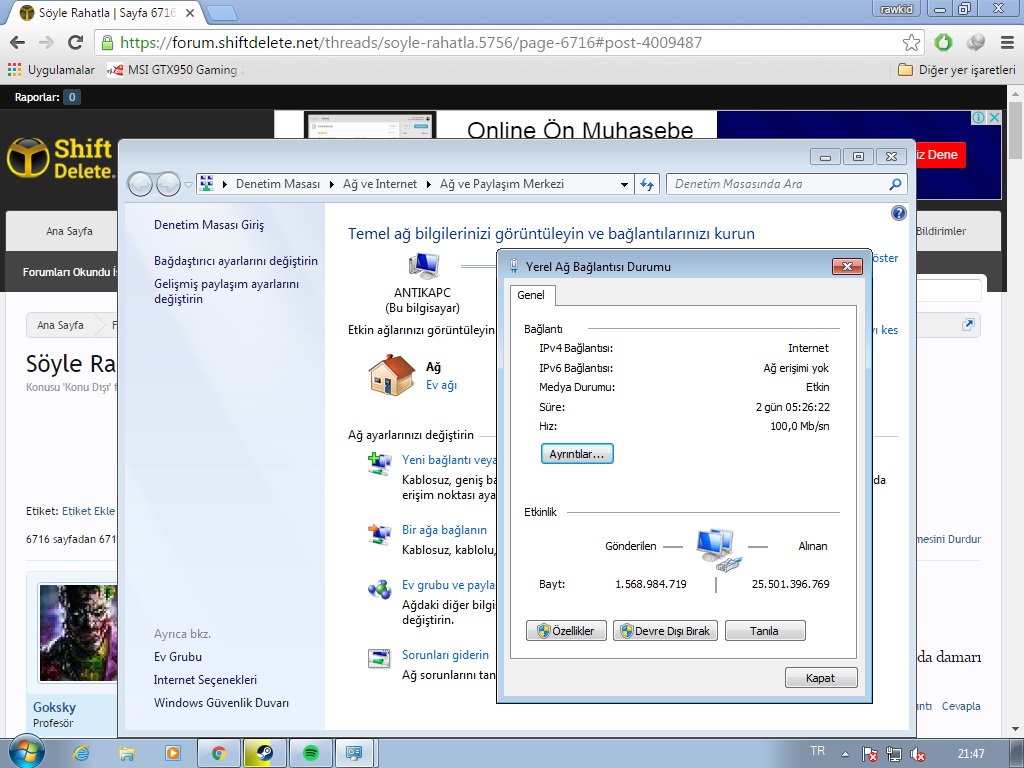The width and height of the screenshot is (1024, 768).
Task: Click the Kapat button
Action: coord(821,678)
